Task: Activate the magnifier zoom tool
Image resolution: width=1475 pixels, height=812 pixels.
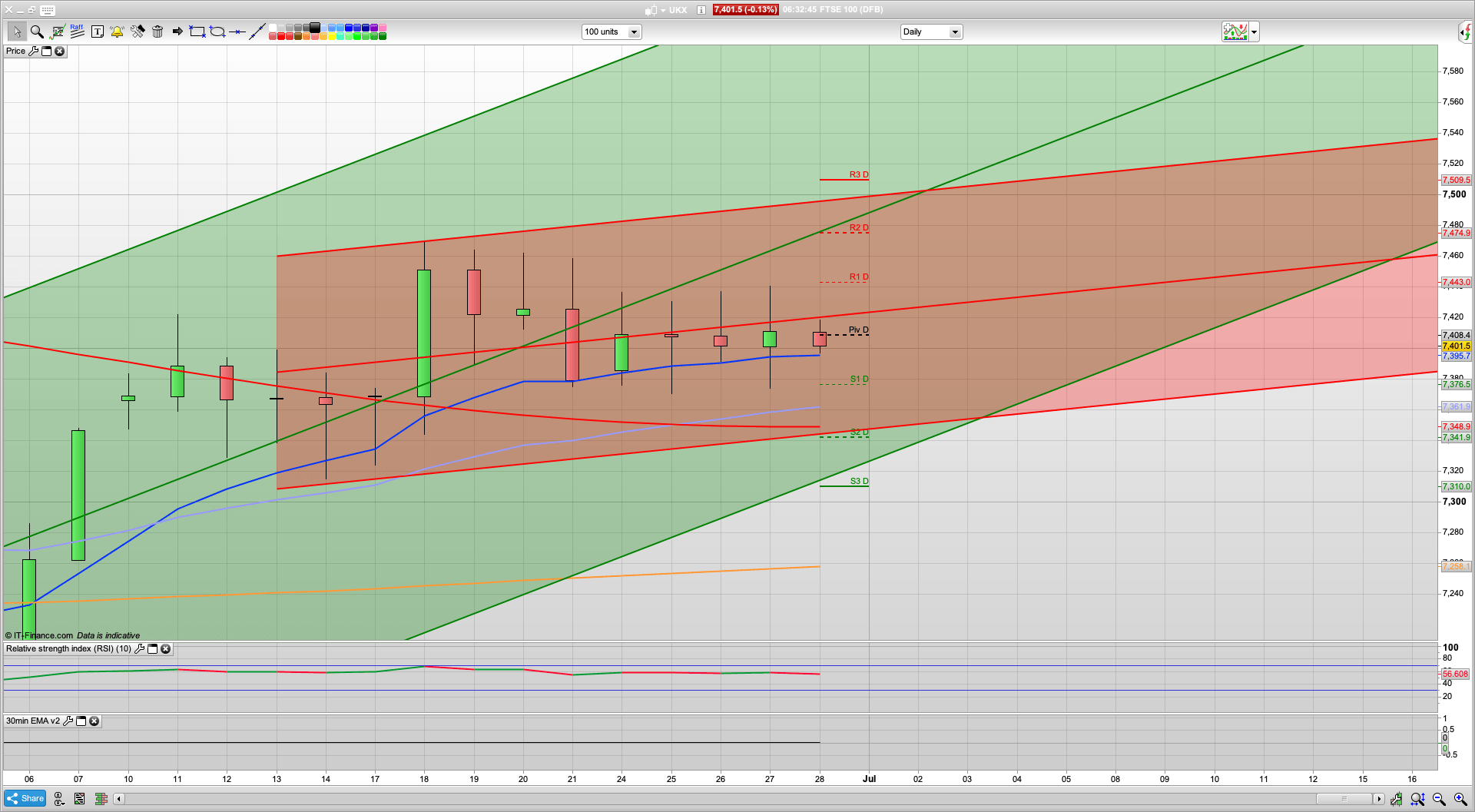Action: click(36, 31)
